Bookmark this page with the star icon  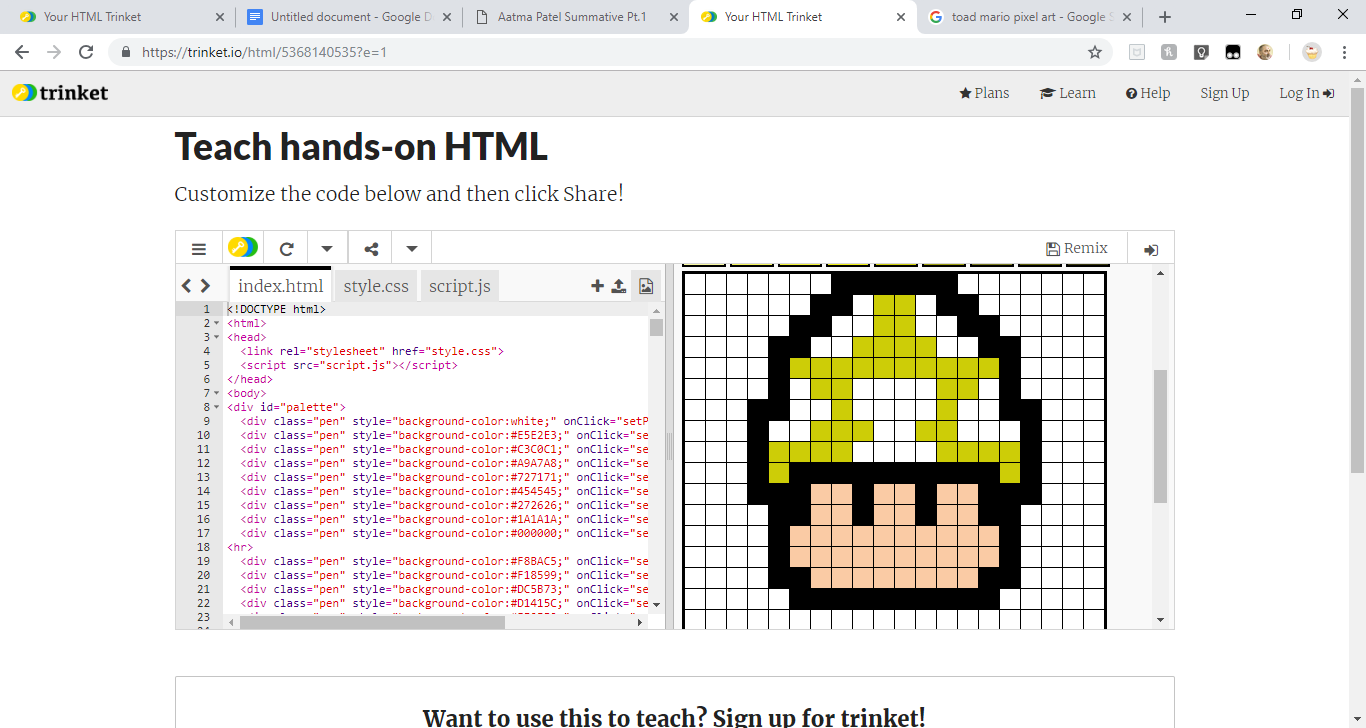pyautogui.click(x=1095, y=52)
